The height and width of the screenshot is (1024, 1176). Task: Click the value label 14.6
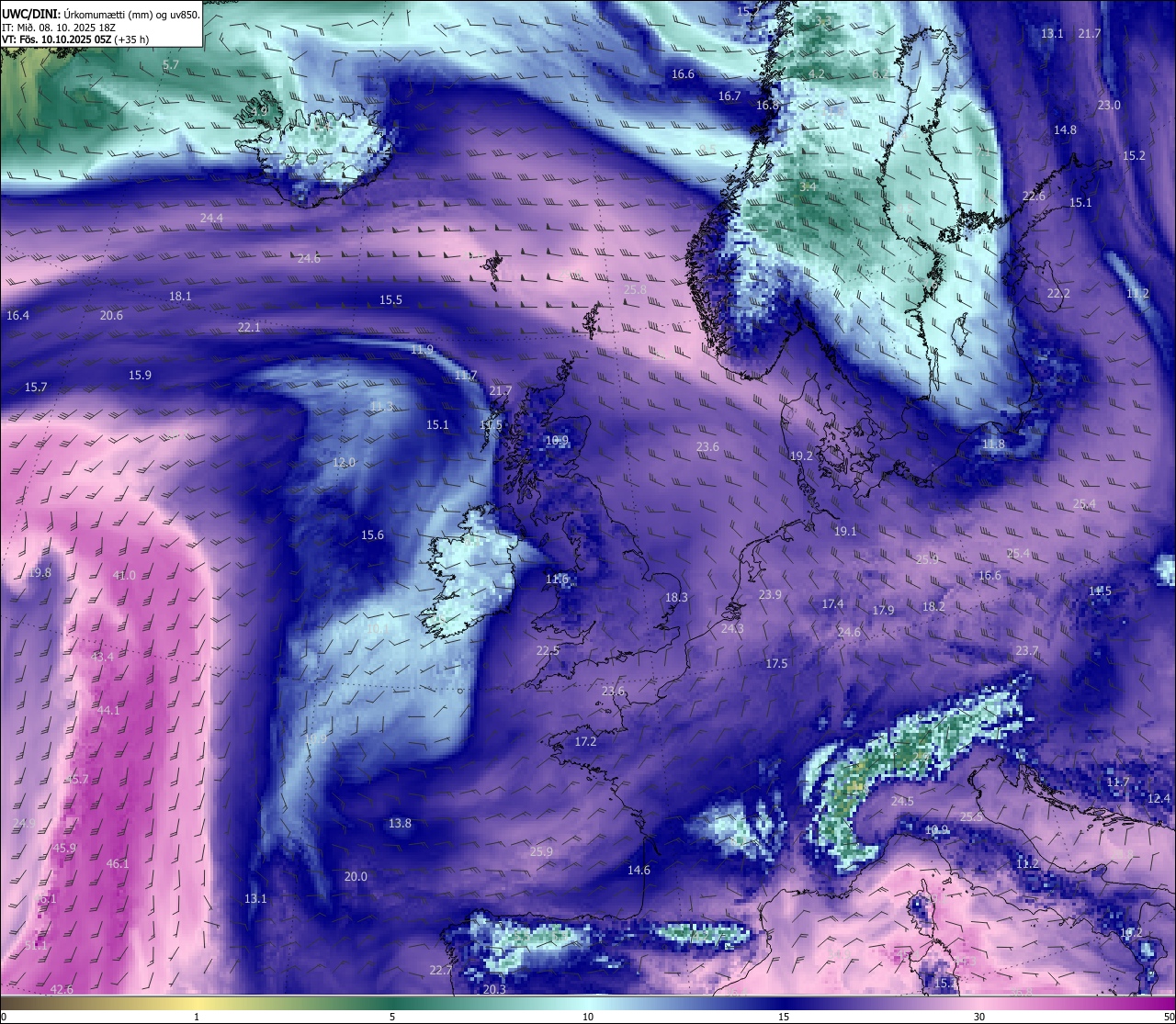(x=639, y=870)
